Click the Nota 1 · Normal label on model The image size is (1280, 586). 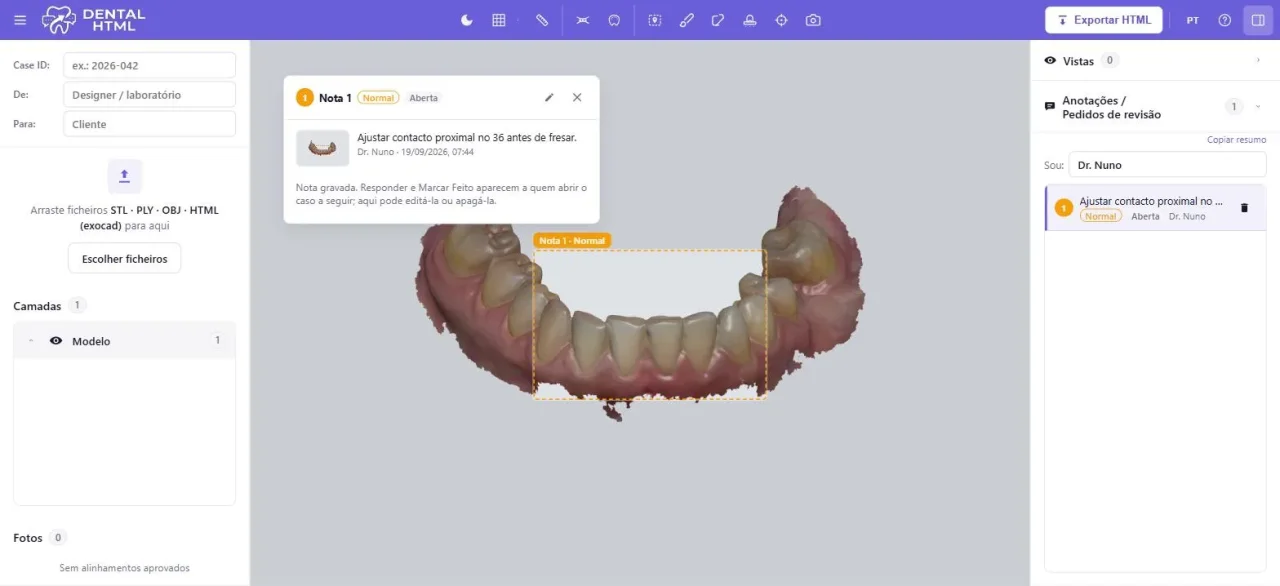(x=572, y=241)
